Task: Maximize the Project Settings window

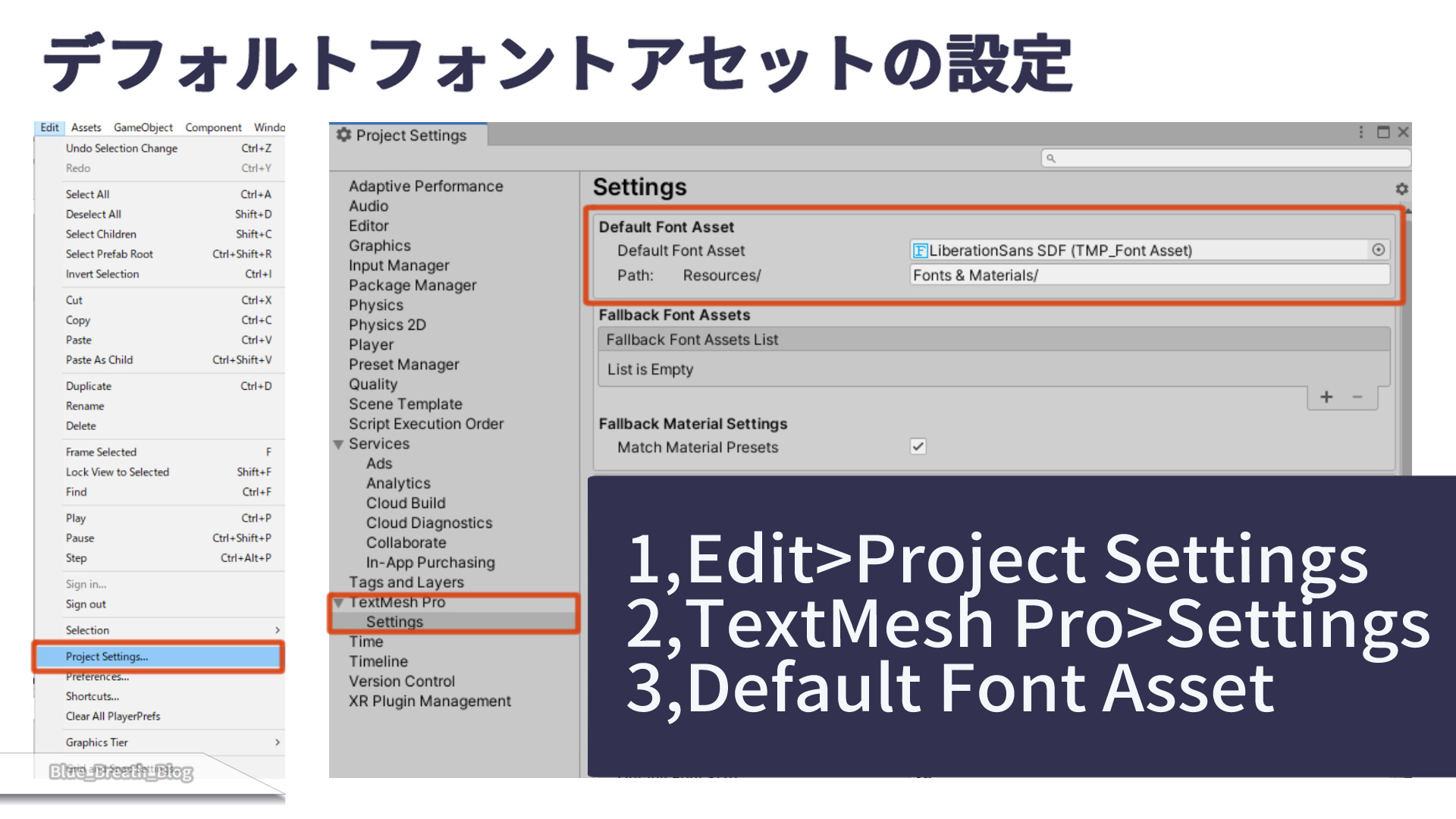Action: (1383, 132)
